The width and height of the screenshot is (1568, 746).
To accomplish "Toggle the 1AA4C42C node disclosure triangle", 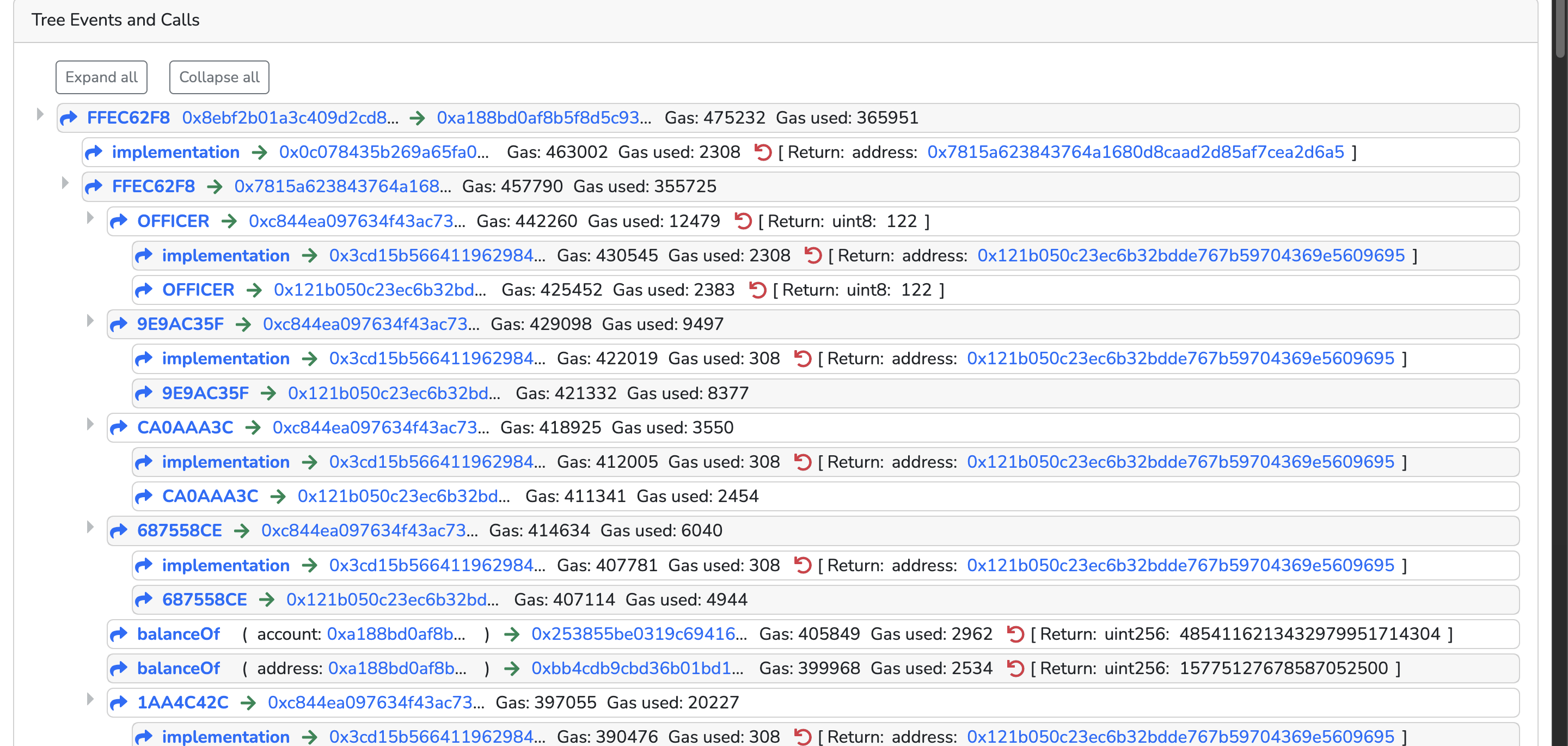I will point(89,699).
